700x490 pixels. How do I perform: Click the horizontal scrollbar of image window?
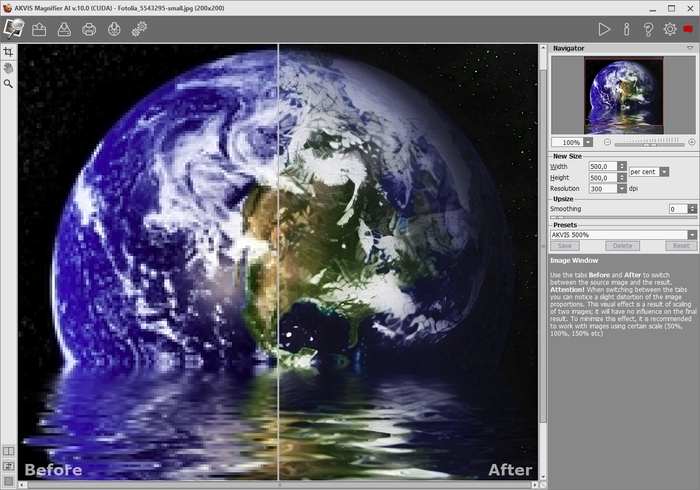tap(279, 485)
